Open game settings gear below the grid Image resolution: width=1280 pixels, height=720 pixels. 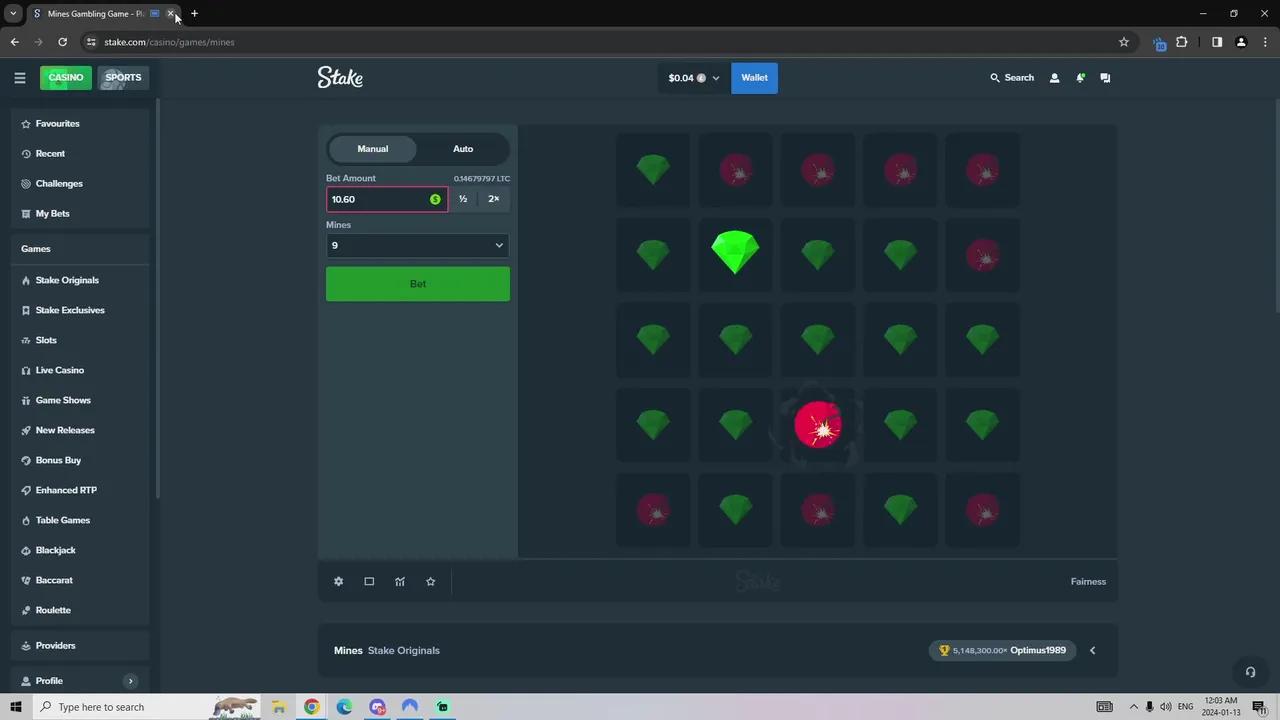[x=338, y=581]
